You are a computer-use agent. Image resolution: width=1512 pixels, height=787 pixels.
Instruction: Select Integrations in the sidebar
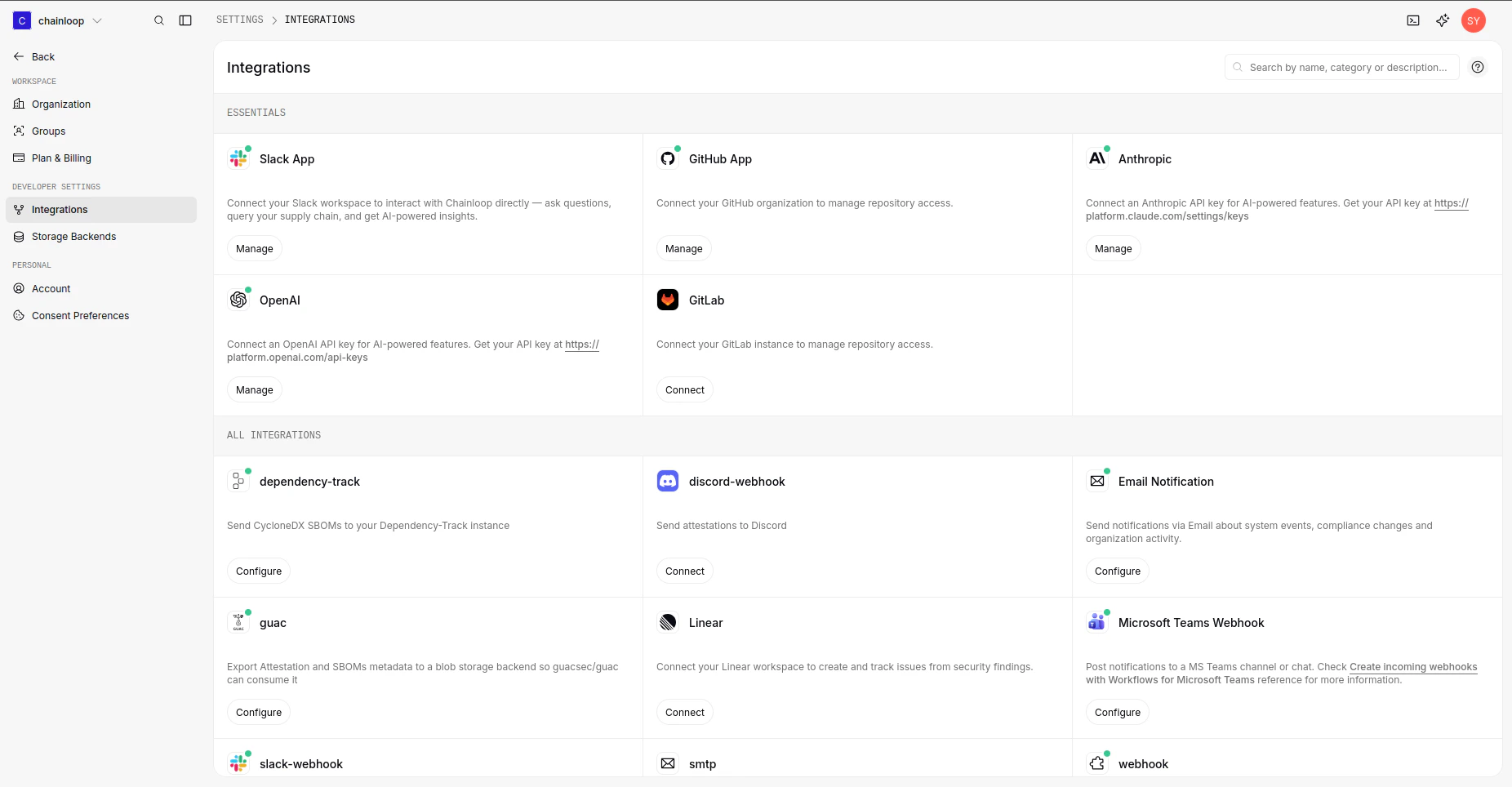click(x=101, y=210)
